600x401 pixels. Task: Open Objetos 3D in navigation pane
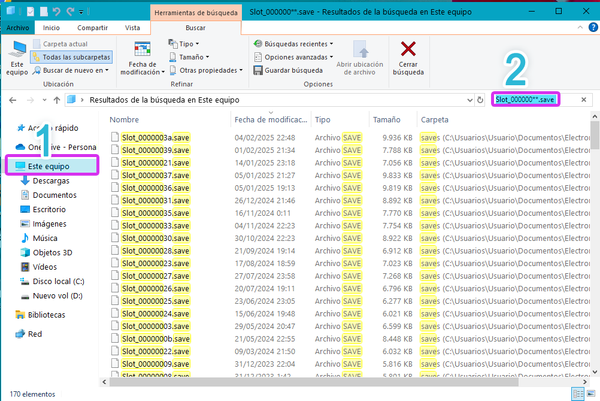pyautogui.click(x=46, y=253)
